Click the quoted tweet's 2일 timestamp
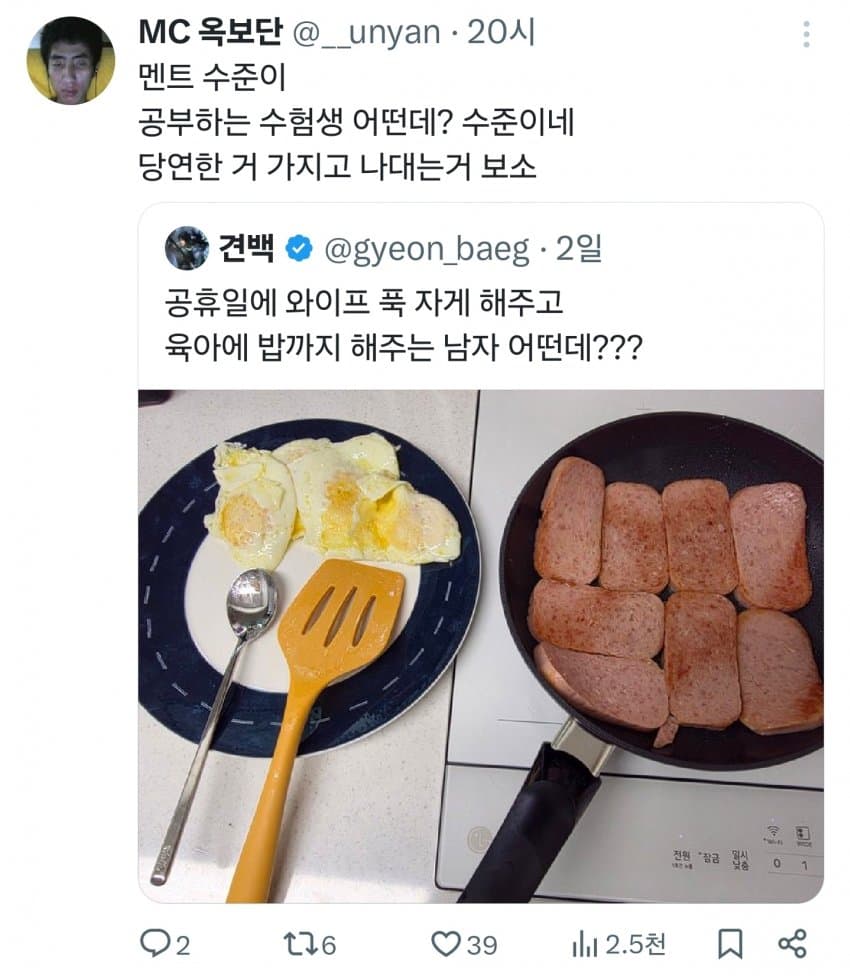 [579, 249]
